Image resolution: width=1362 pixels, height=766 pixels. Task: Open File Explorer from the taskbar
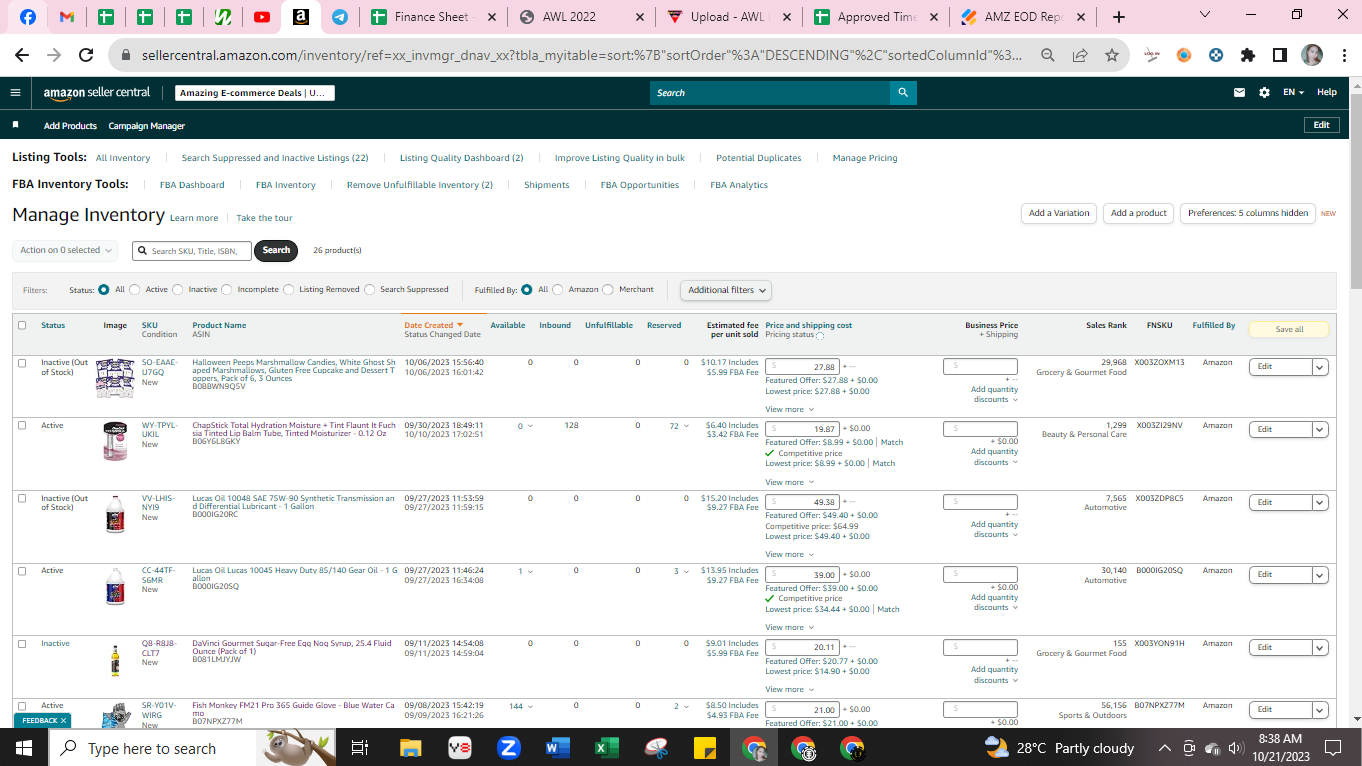pos(411,748)
